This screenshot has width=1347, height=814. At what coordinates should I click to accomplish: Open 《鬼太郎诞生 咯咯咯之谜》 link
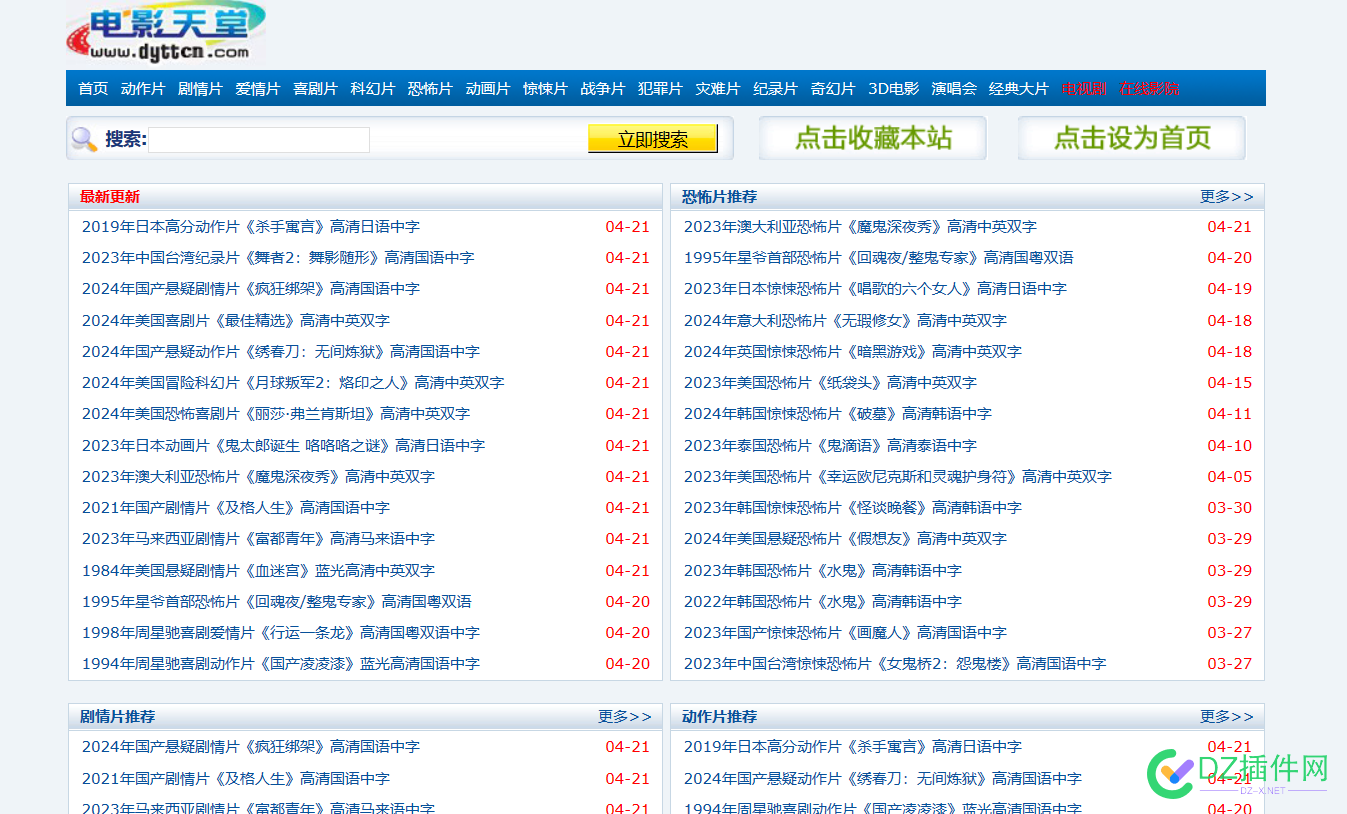(283, 446)
